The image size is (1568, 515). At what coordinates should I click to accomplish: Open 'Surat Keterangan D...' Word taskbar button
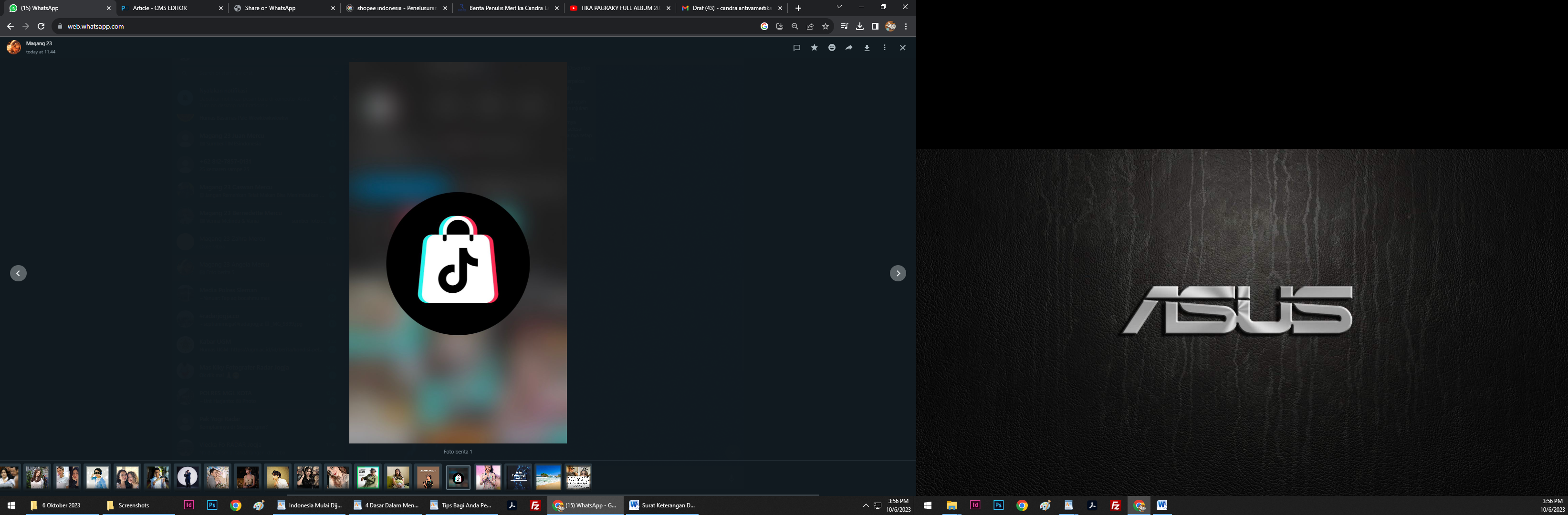(x=662, y=505)
